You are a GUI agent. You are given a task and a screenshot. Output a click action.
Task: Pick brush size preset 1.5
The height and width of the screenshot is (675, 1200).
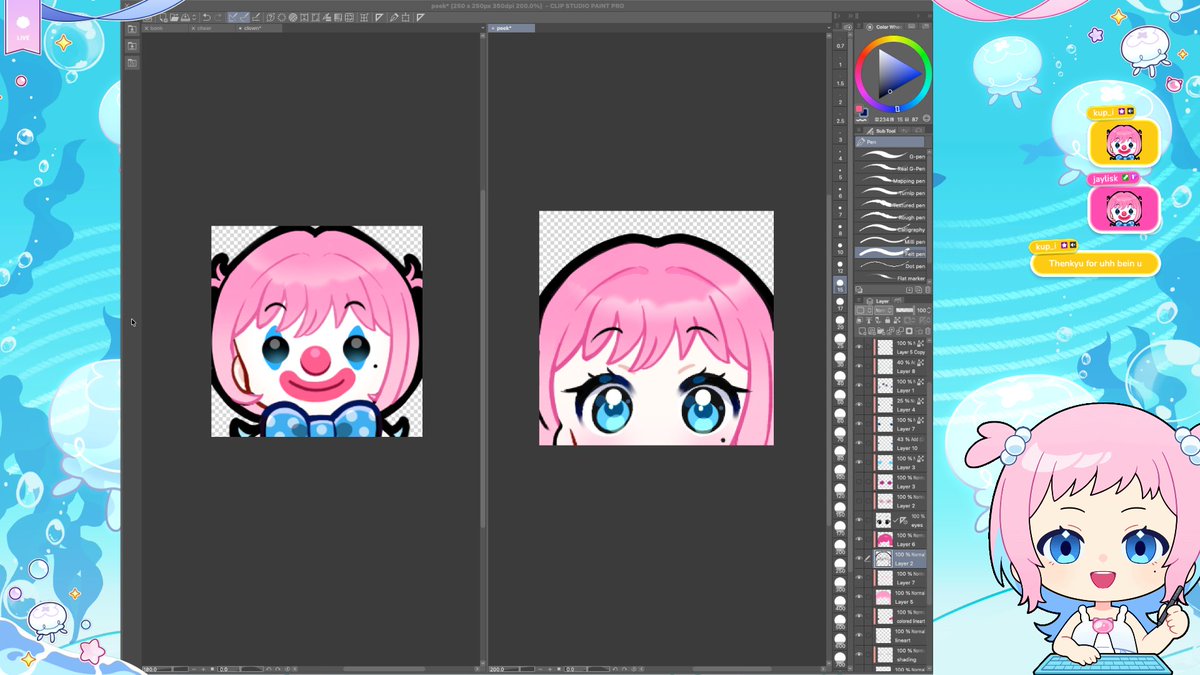(x=840, y=80)
